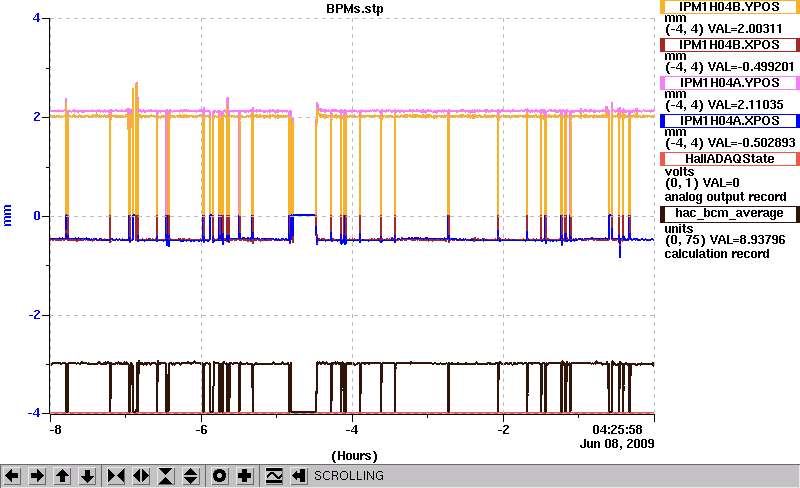Click the Jun 08, 2009 date label

tap(617, 444)
